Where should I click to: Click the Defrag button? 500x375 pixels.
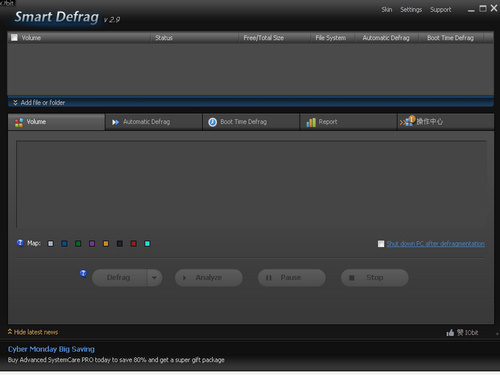pyautogui.click(x=120, y=278)
